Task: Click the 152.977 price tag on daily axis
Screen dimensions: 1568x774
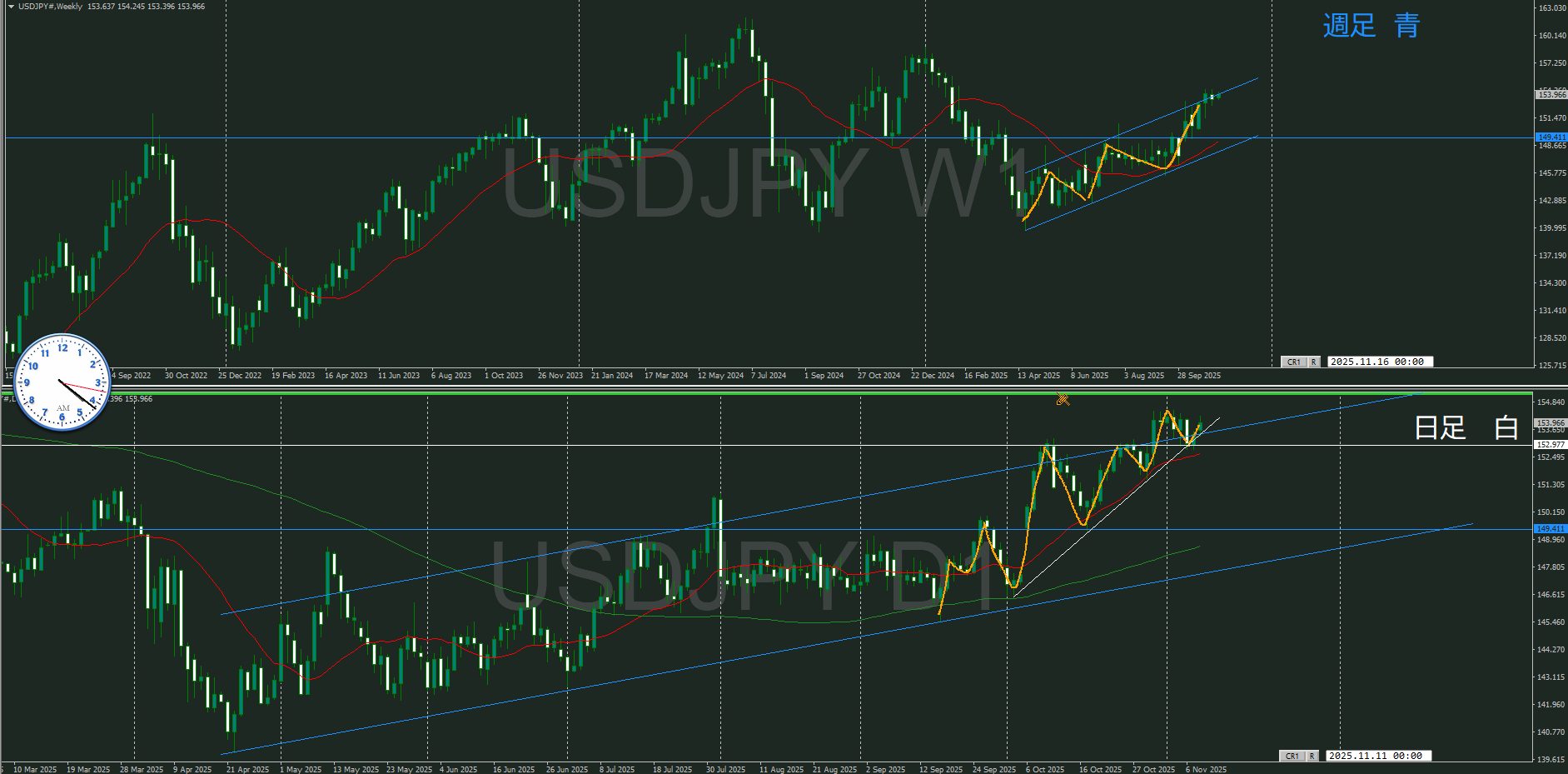Action: click(x=1551, y=445)
